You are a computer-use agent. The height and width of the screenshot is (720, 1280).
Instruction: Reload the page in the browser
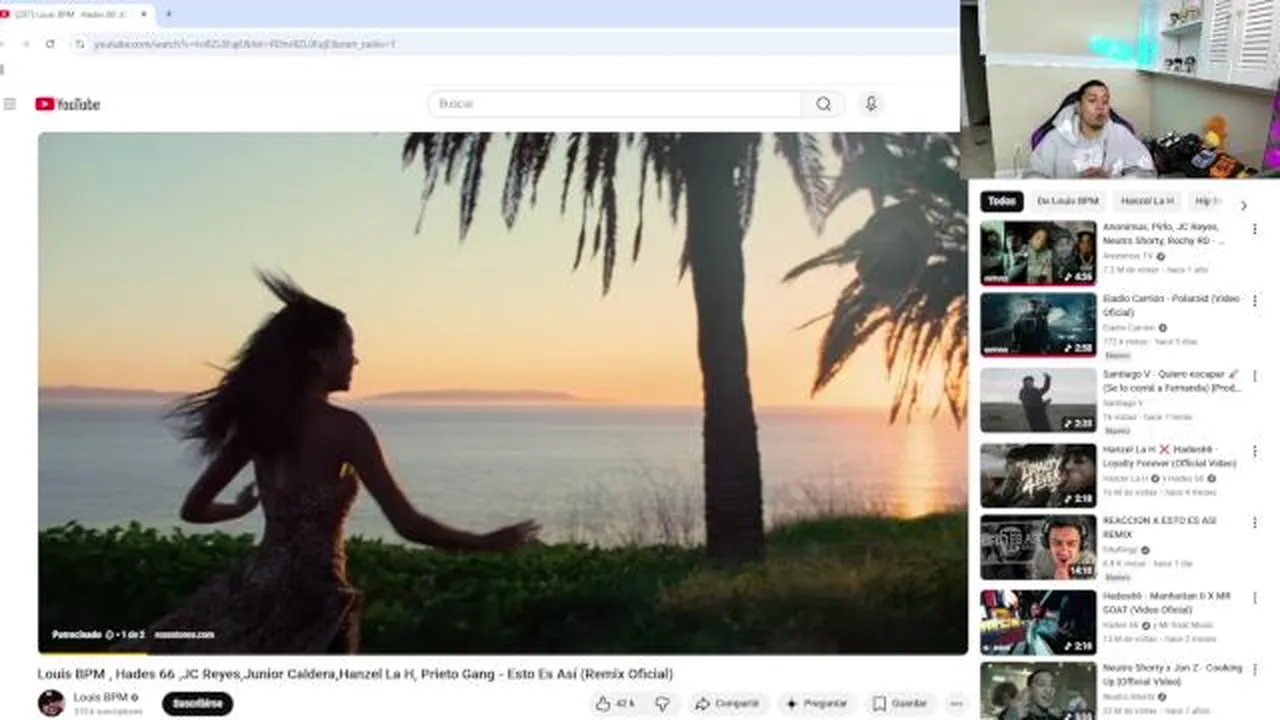point(50,44)
